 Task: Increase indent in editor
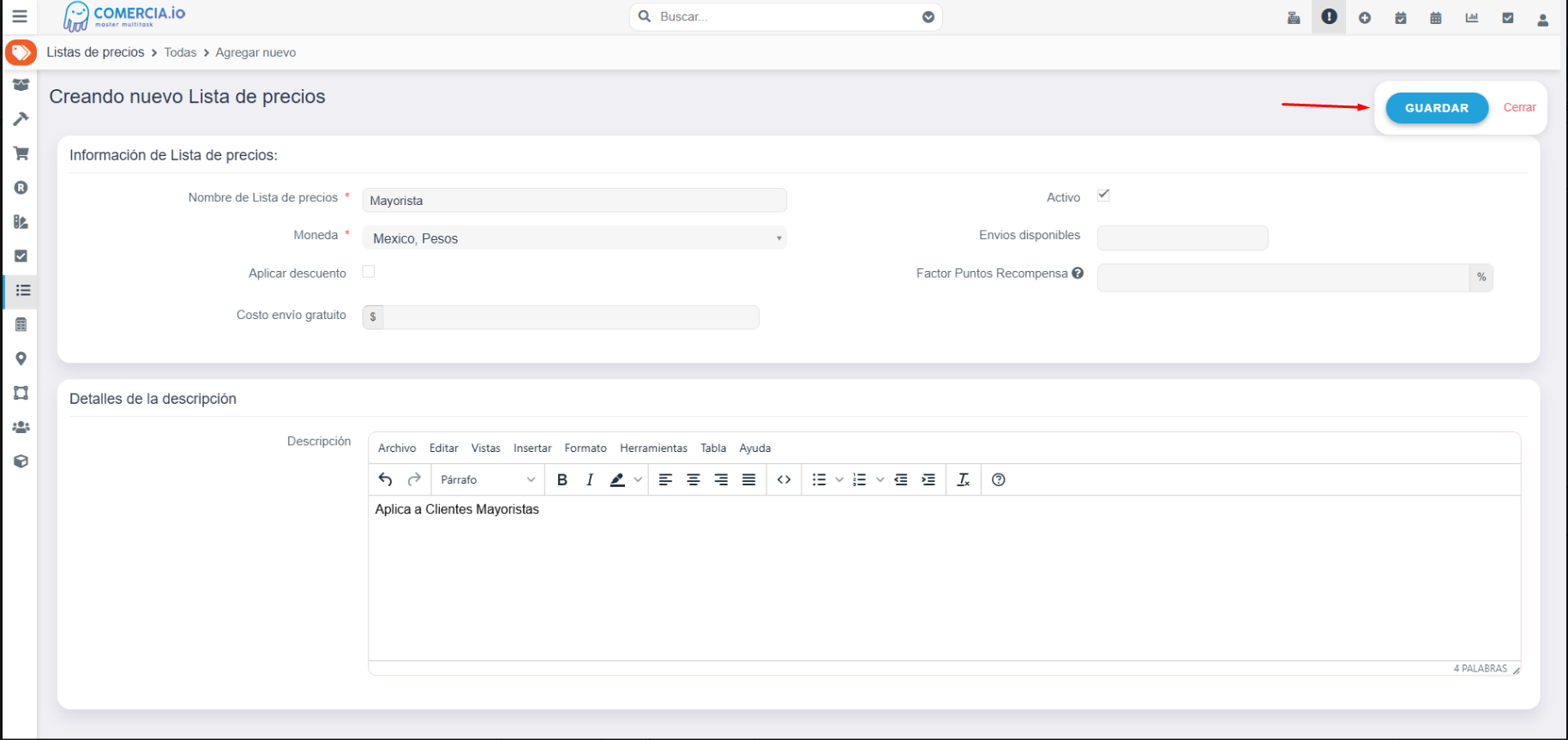[x=928, y=479]
